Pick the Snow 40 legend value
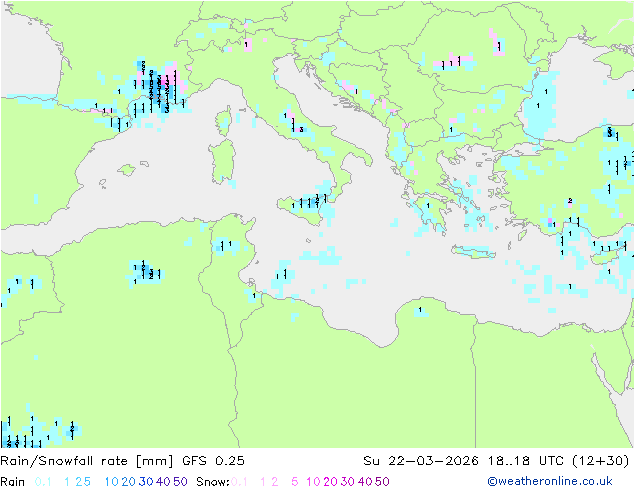The height and width of the screenshot is (490, 634). (365, 482)
